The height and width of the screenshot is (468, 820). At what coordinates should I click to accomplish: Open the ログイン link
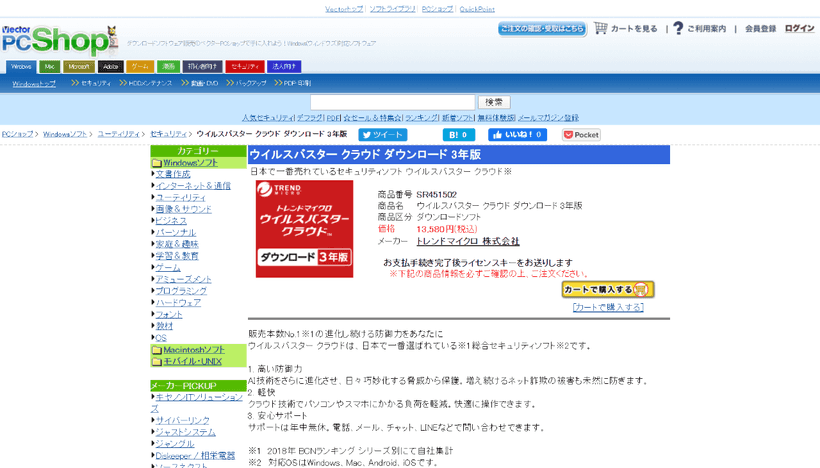tap(800, 28)
